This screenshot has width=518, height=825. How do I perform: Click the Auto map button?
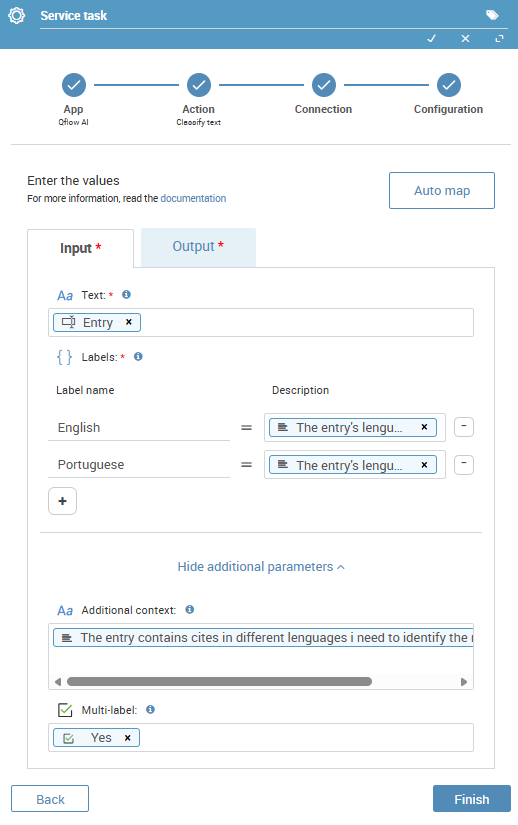442,190
